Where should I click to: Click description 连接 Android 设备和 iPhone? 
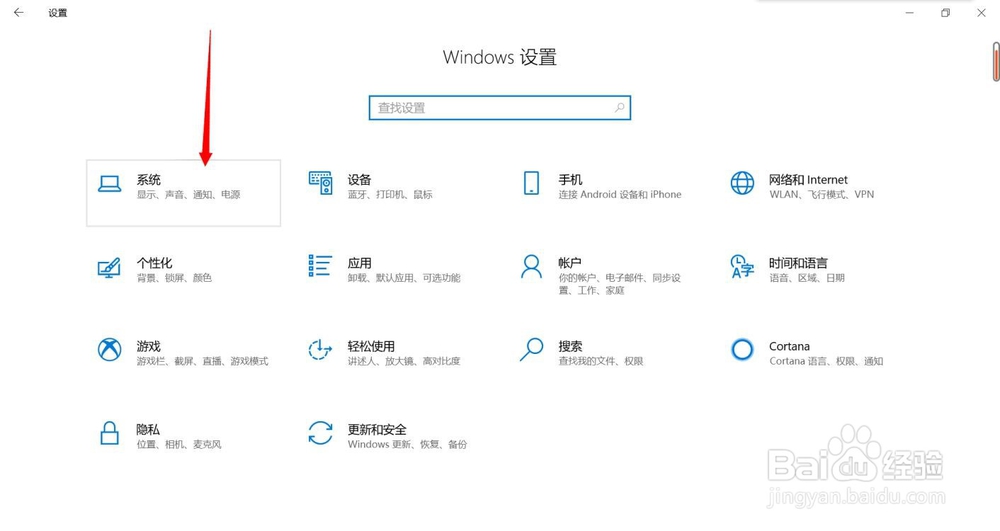tap(620, 194)
